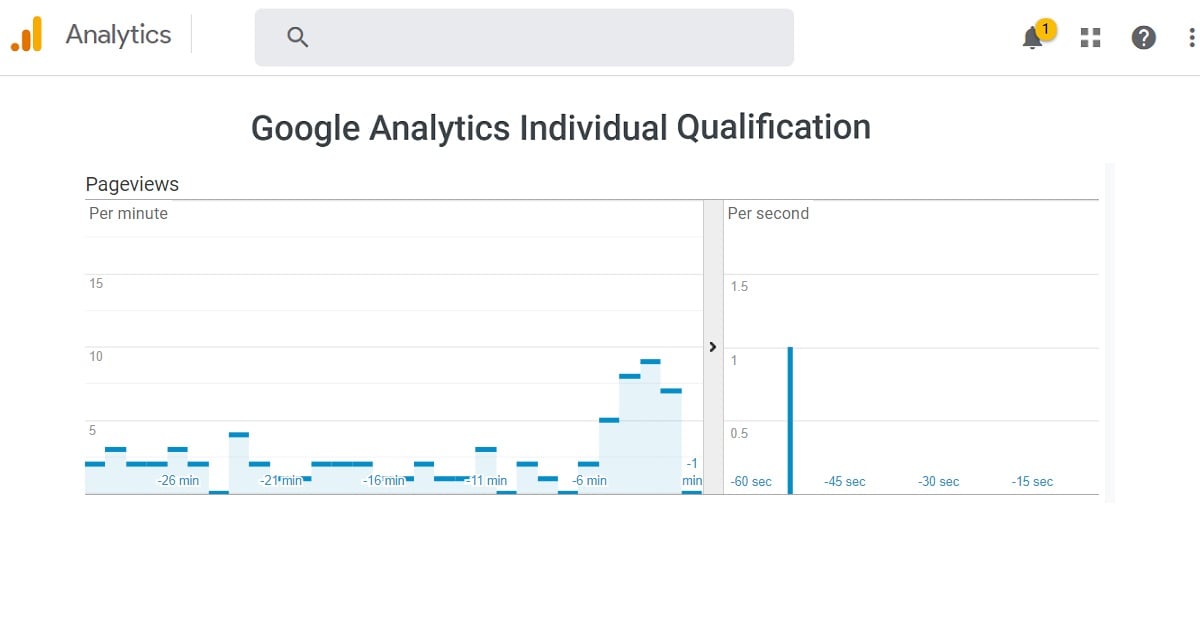This screenshot has height=628, width=1200.
Task: Open the Google apps grid icon
Action: pyautogui.click(x=1091, y=38)
